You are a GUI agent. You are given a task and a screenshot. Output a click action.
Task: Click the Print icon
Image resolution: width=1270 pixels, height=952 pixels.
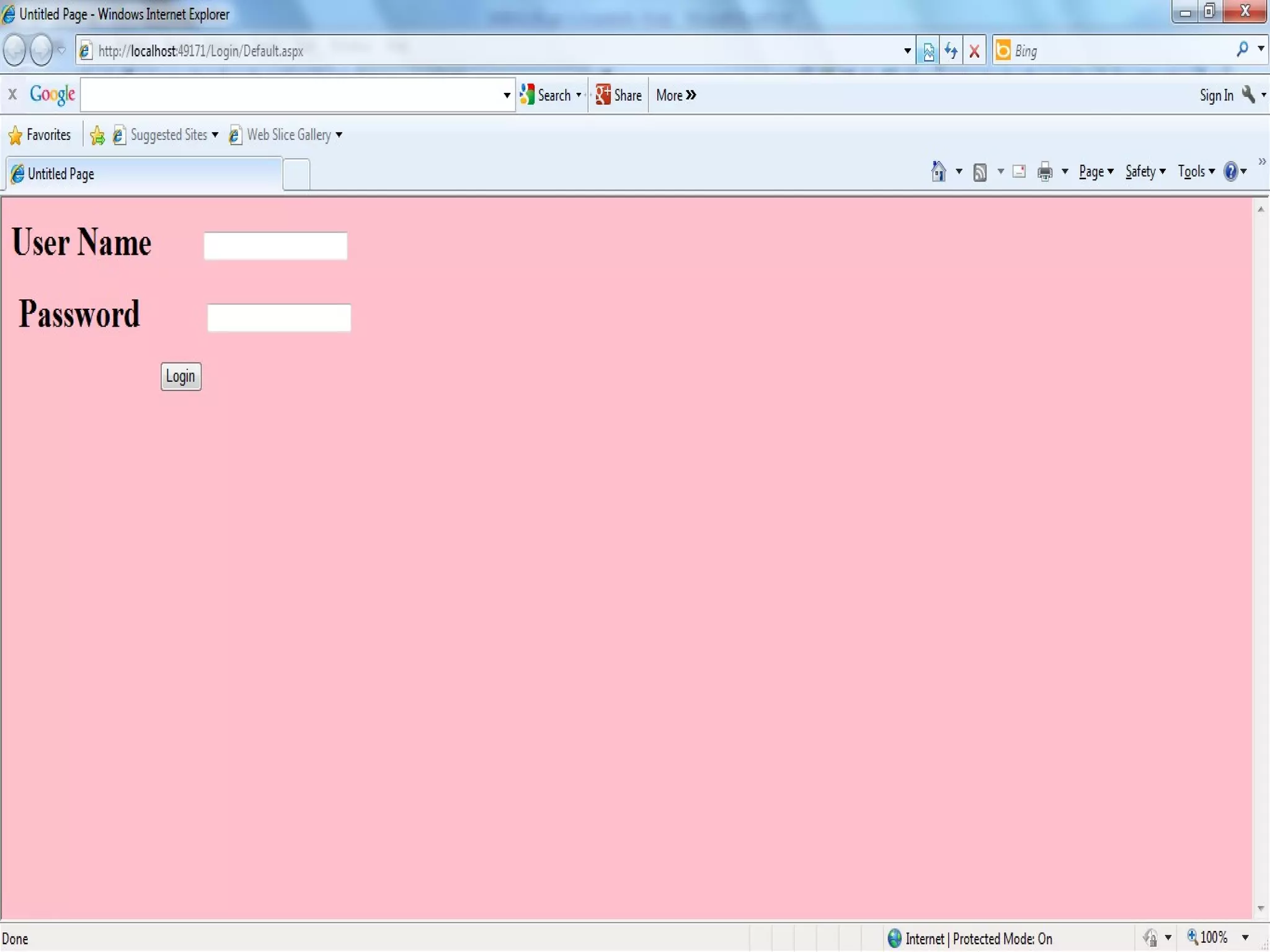(x=1045, y=172)
